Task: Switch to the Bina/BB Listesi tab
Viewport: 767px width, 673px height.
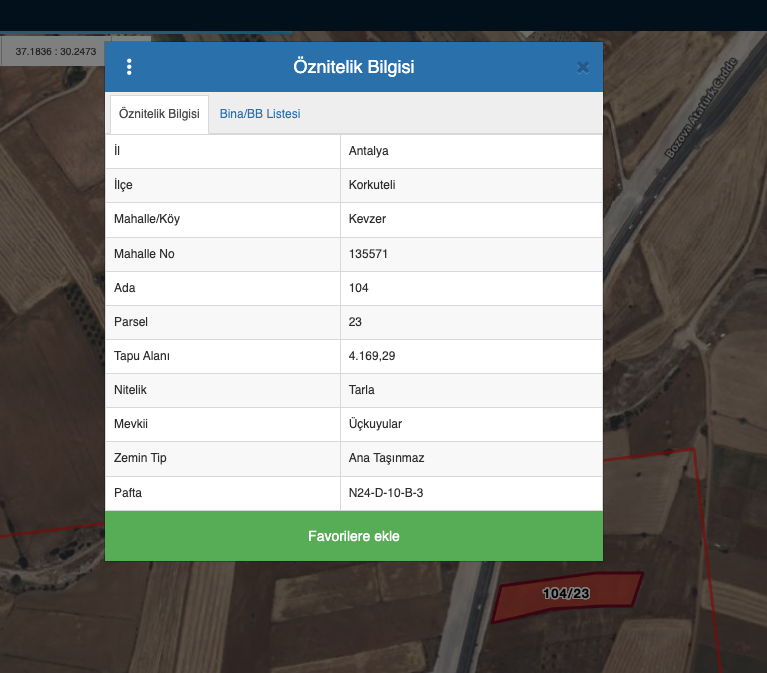Action: (x=260, y=114)
